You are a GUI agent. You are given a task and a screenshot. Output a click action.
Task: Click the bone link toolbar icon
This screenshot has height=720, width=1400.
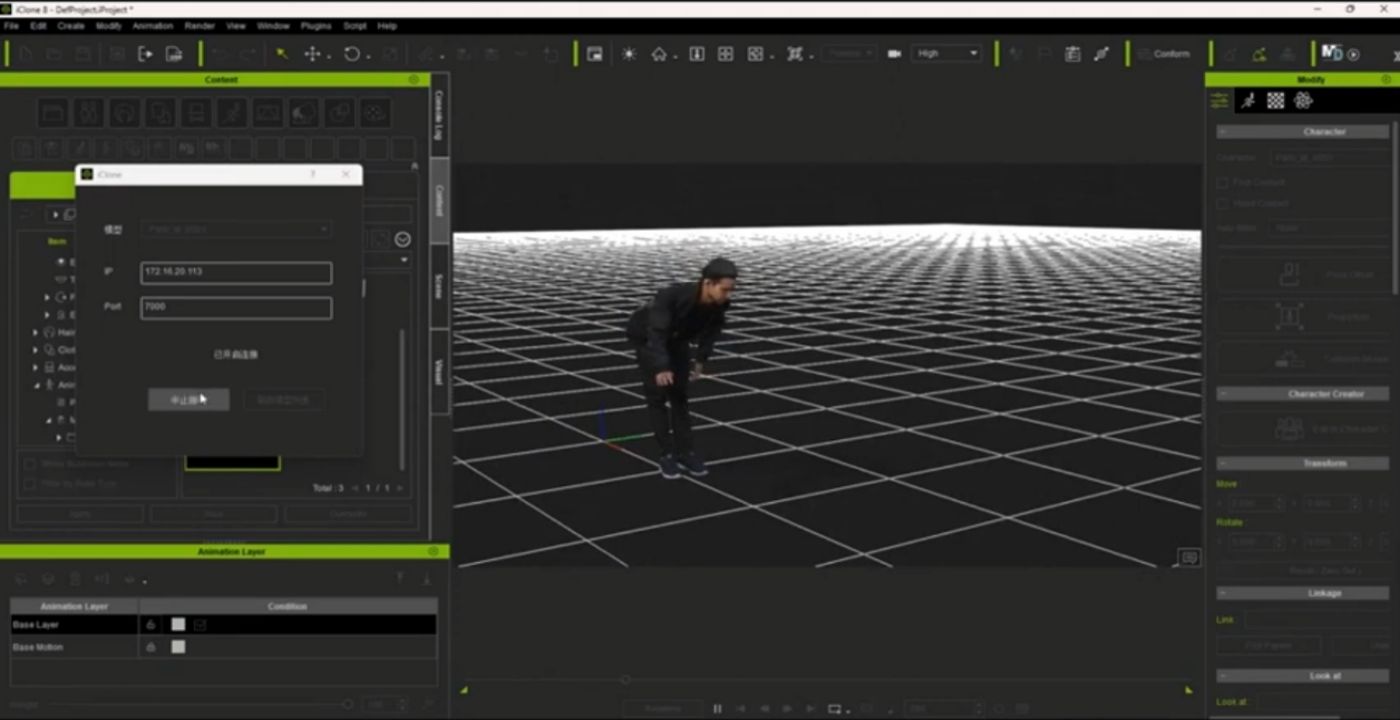[x=1101, y=54]
